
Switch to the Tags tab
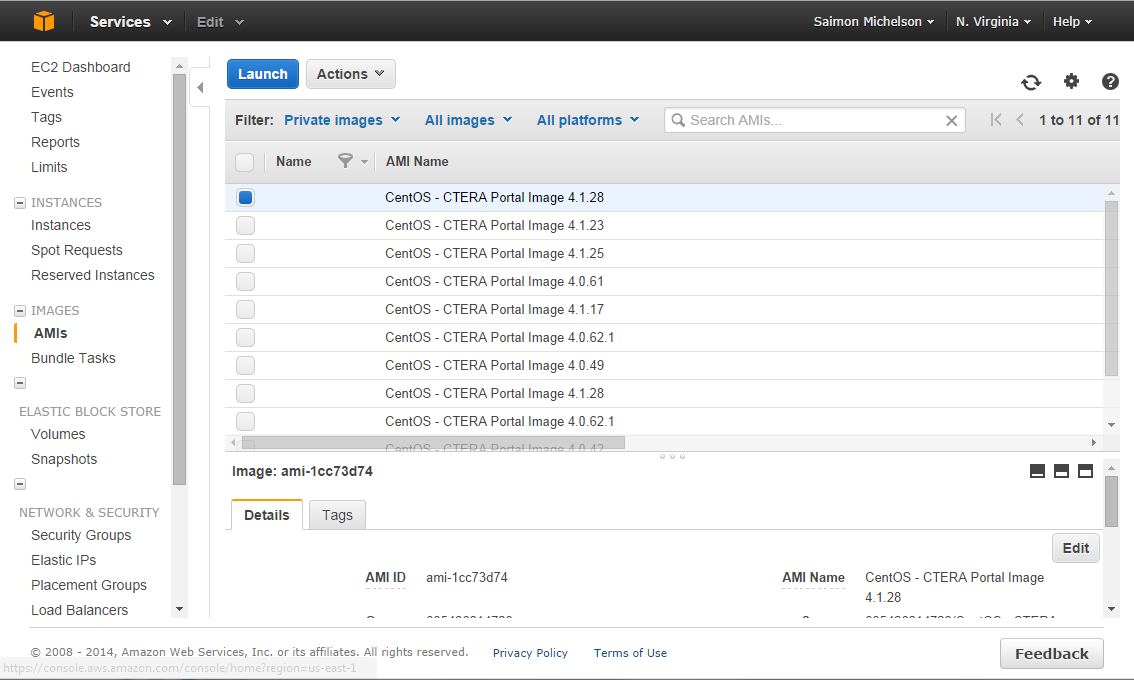337,515
